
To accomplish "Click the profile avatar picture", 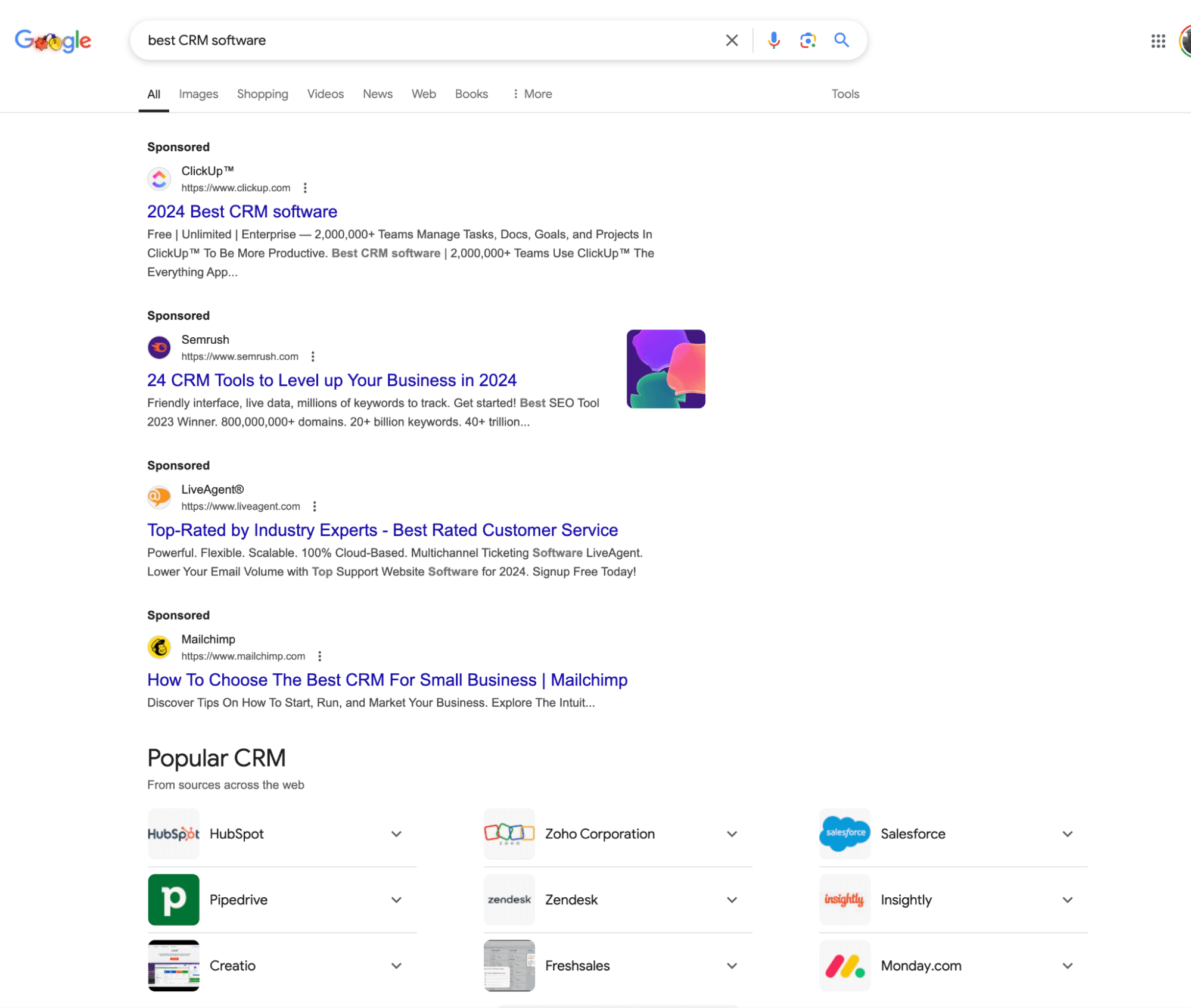I will coord(1186,41).
